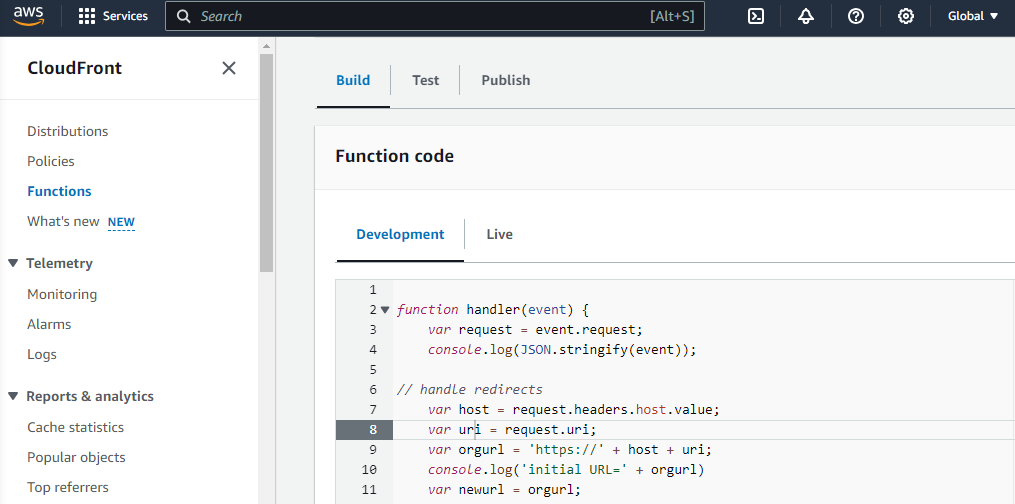
Task: Go to Distributions
Action: pyautogui.click(x=67, y=131)
